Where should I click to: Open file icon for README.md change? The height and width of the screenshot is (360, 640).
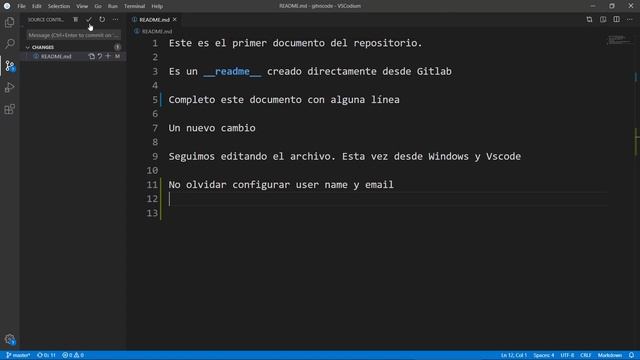[x=91, y=56]
